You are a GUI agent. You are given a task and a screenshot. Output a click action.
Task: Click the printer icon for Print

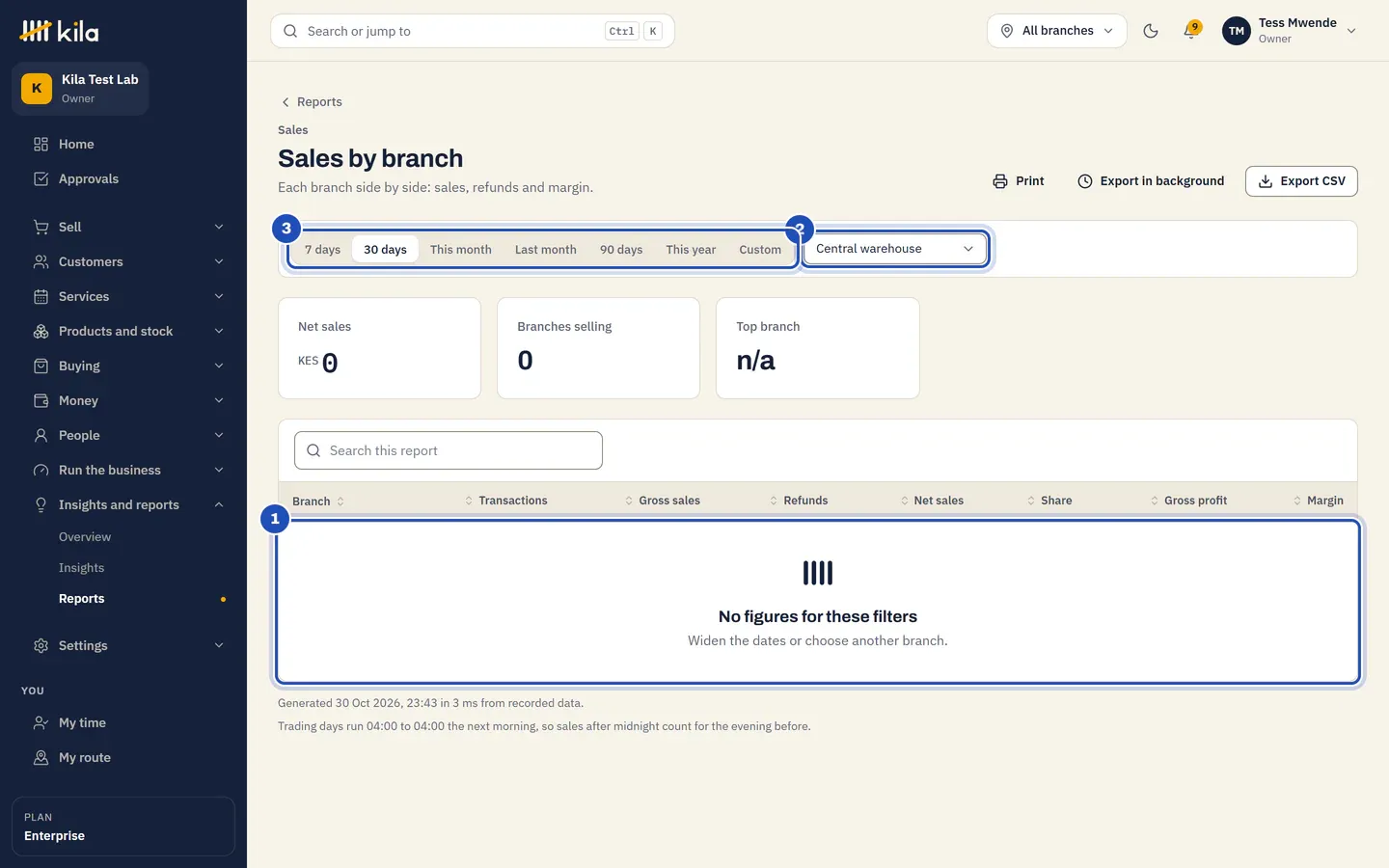1000,181
